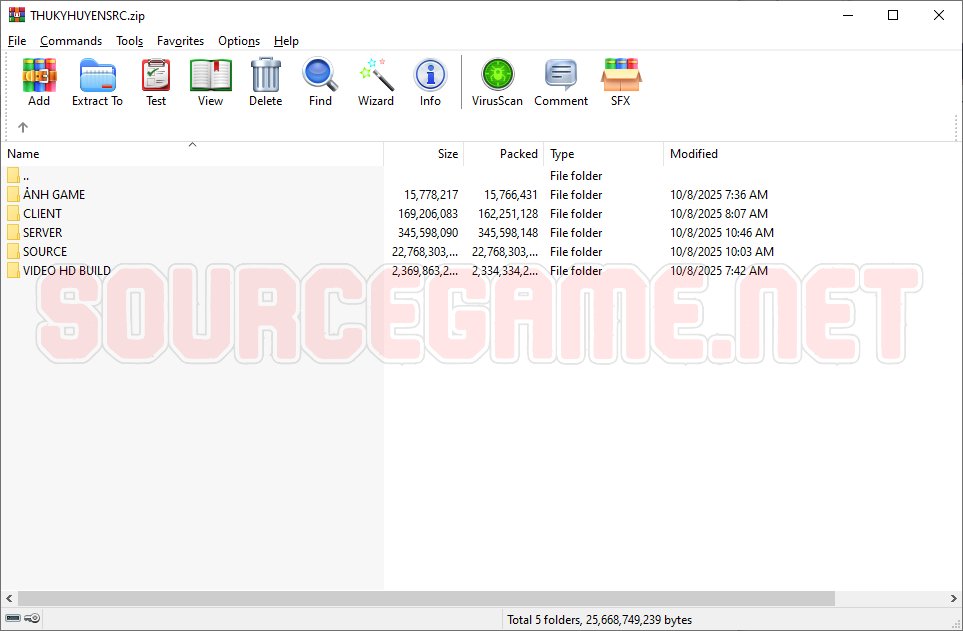Show archive Info
This screenshot has height=631, width=963.
pos(430,81)
